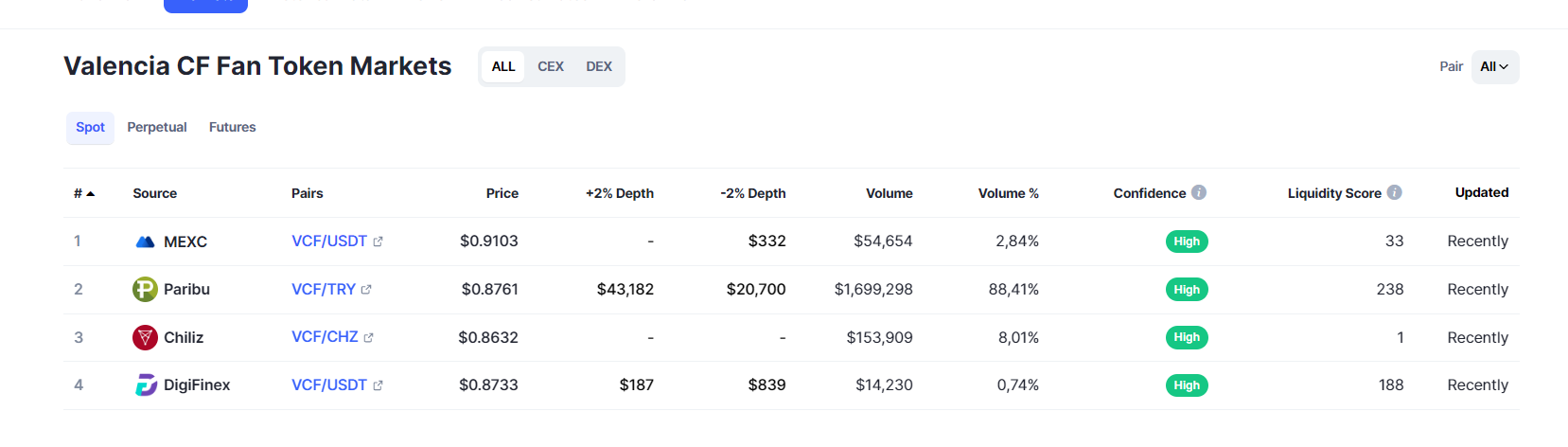Sort table by Volume column header
The height and width of the screenshot is (447, 1568).
(x=890, y=193)
